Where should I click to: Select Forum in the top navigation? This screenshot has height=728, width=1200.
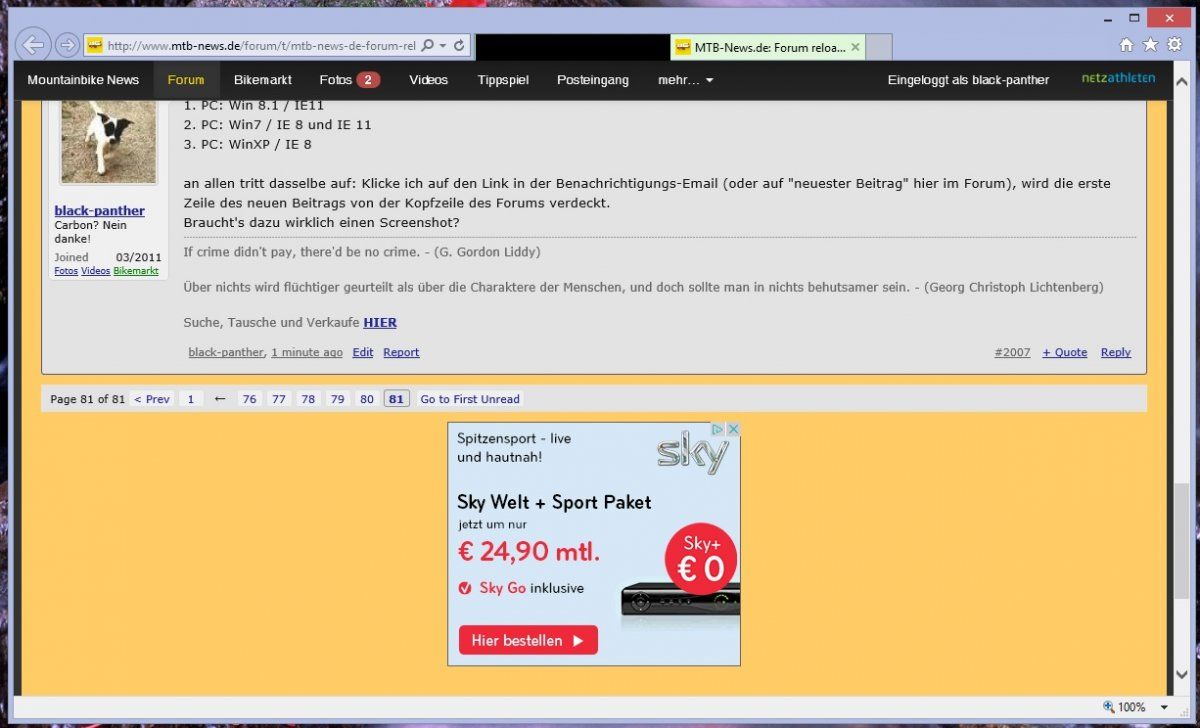pyautogui.click(x=186, y=80)
